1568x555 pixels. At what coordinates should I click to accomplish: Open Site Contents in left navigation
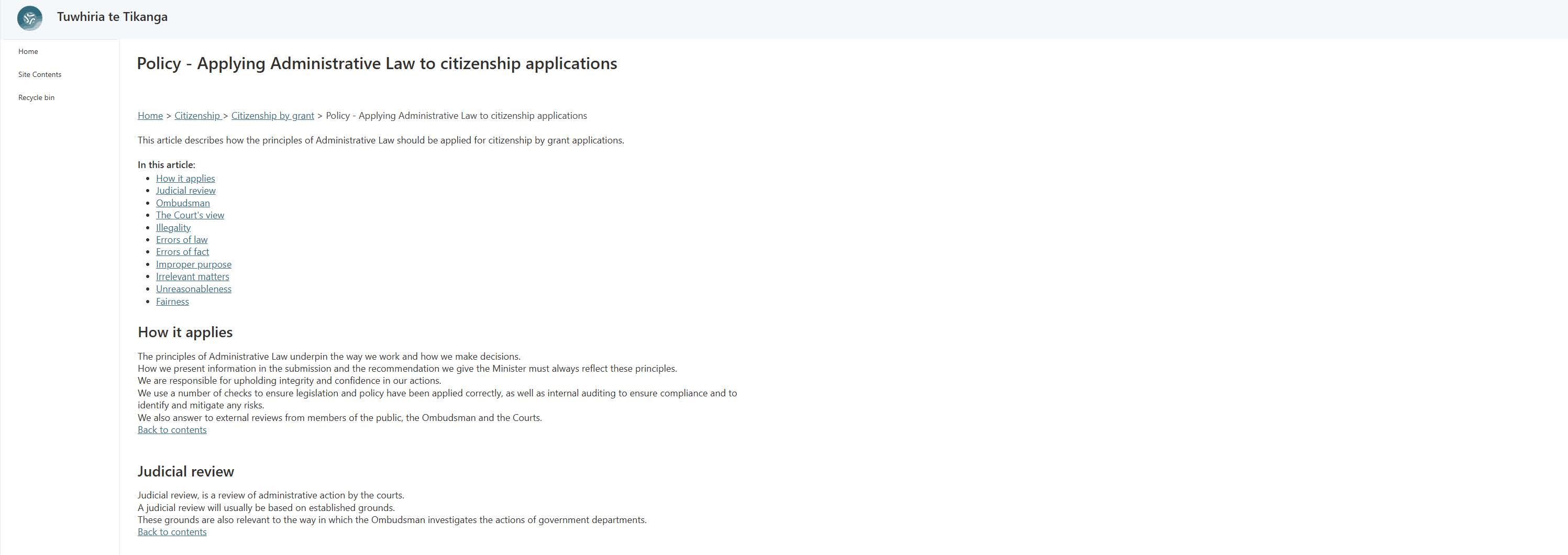40,75
